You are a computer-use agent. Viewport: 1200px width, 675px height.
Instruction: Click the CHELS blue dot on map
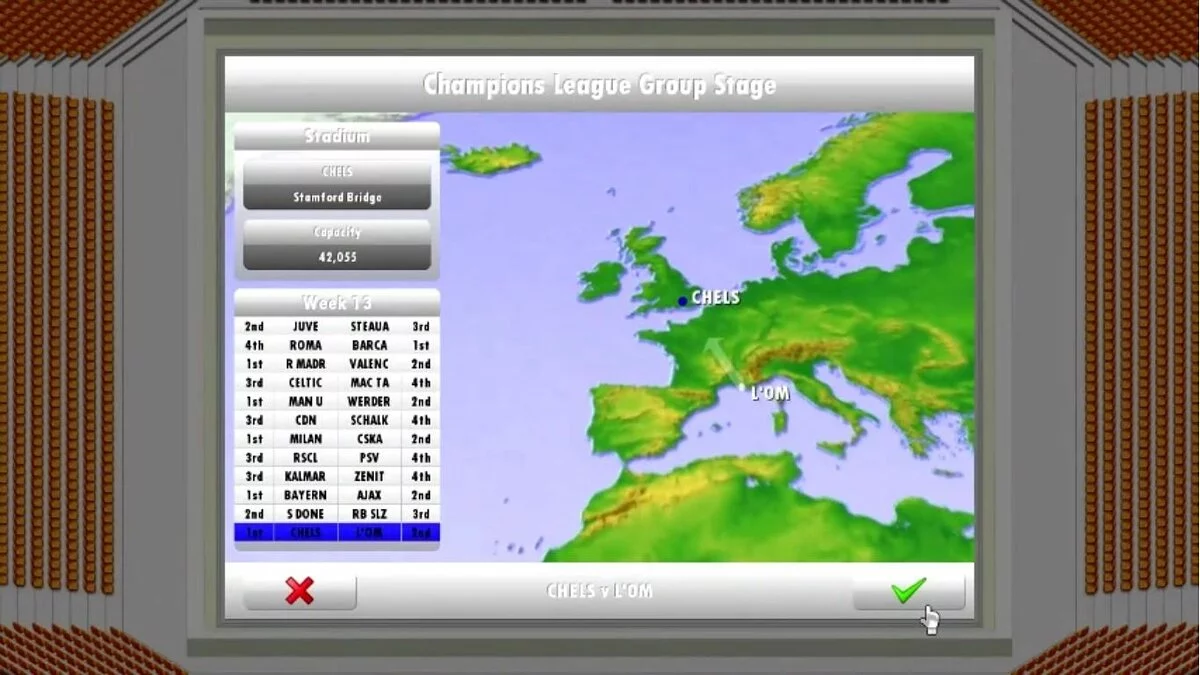coord(682,301)
